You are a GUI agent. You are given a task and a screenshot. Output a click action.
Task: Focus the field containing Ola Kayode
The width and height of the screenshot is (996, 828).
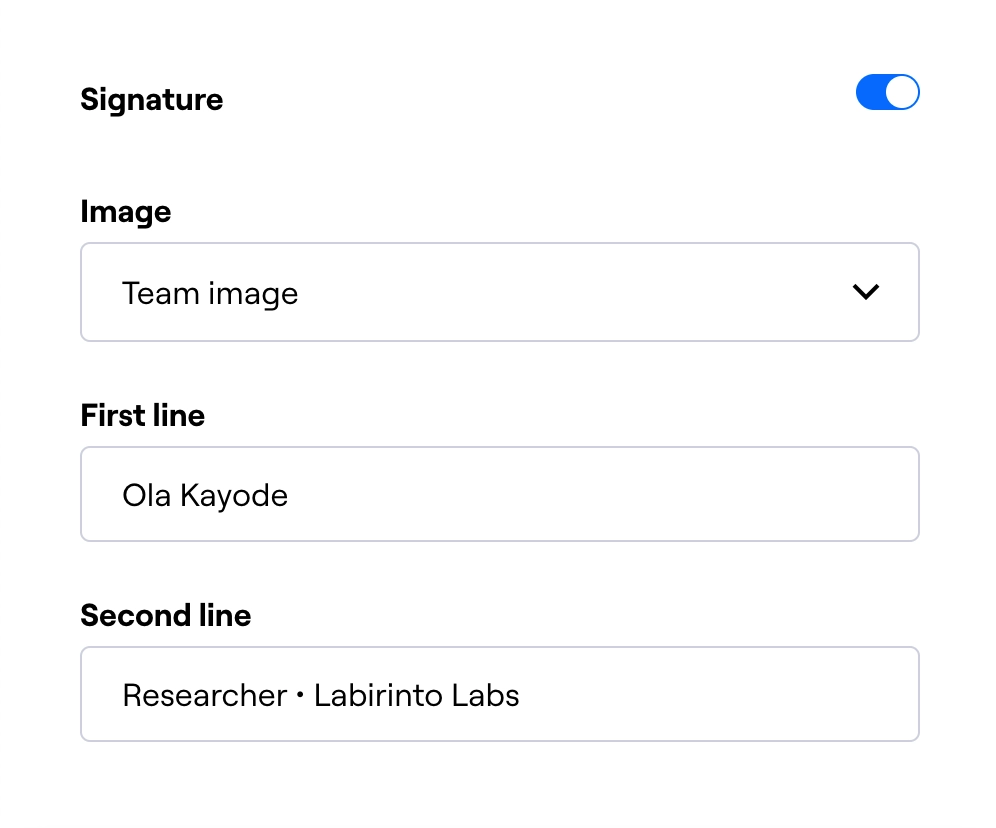click(500, 494)
